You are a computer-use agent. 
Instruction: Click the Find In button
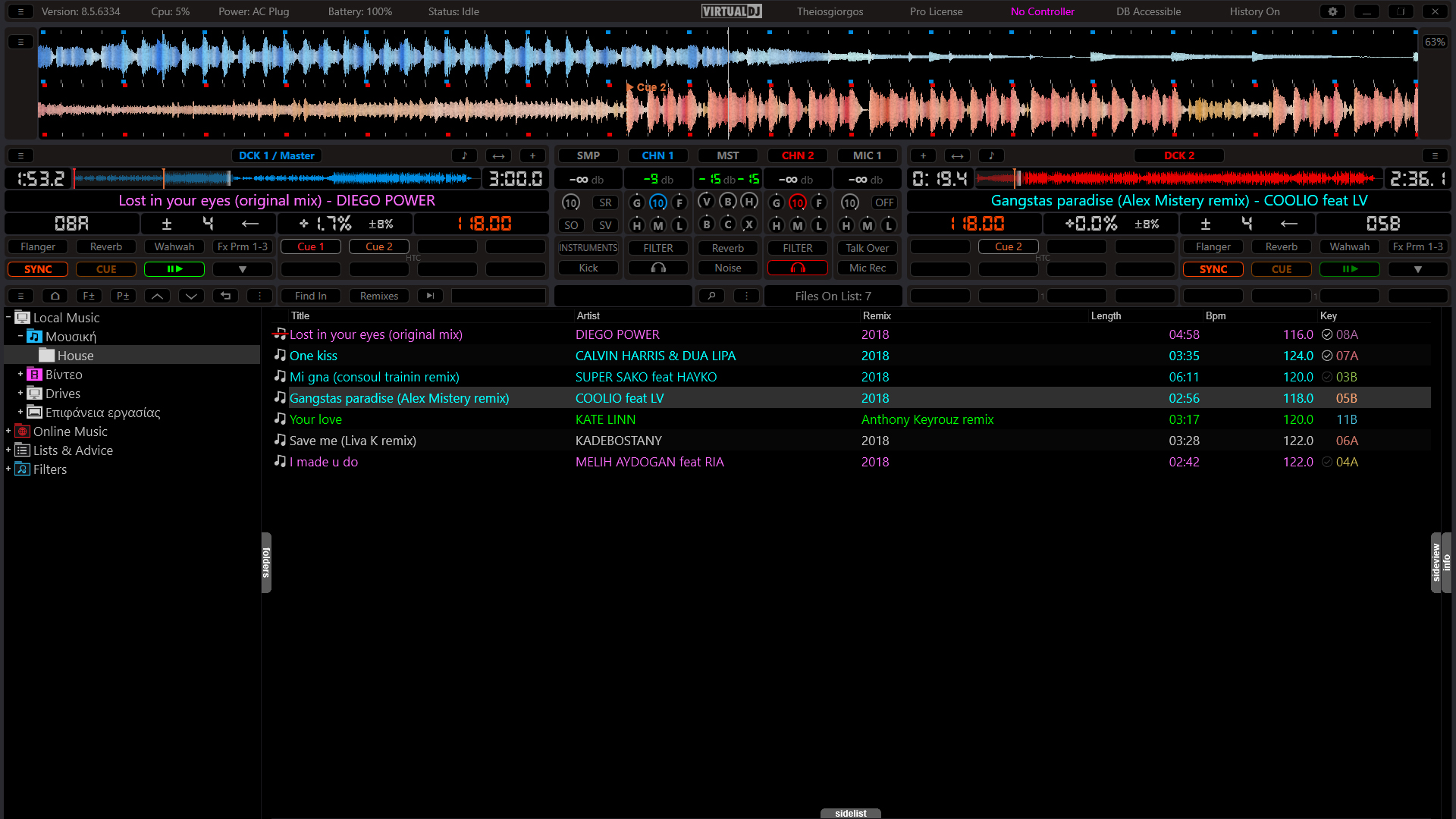[x=311, y=296]
